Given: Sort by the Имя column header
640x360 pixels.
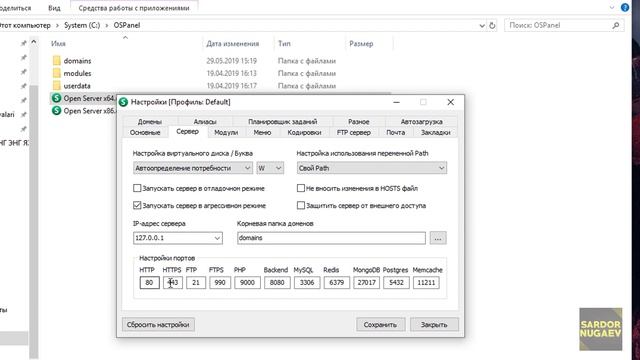Looking at the screenshot, I should pos(58,44).
